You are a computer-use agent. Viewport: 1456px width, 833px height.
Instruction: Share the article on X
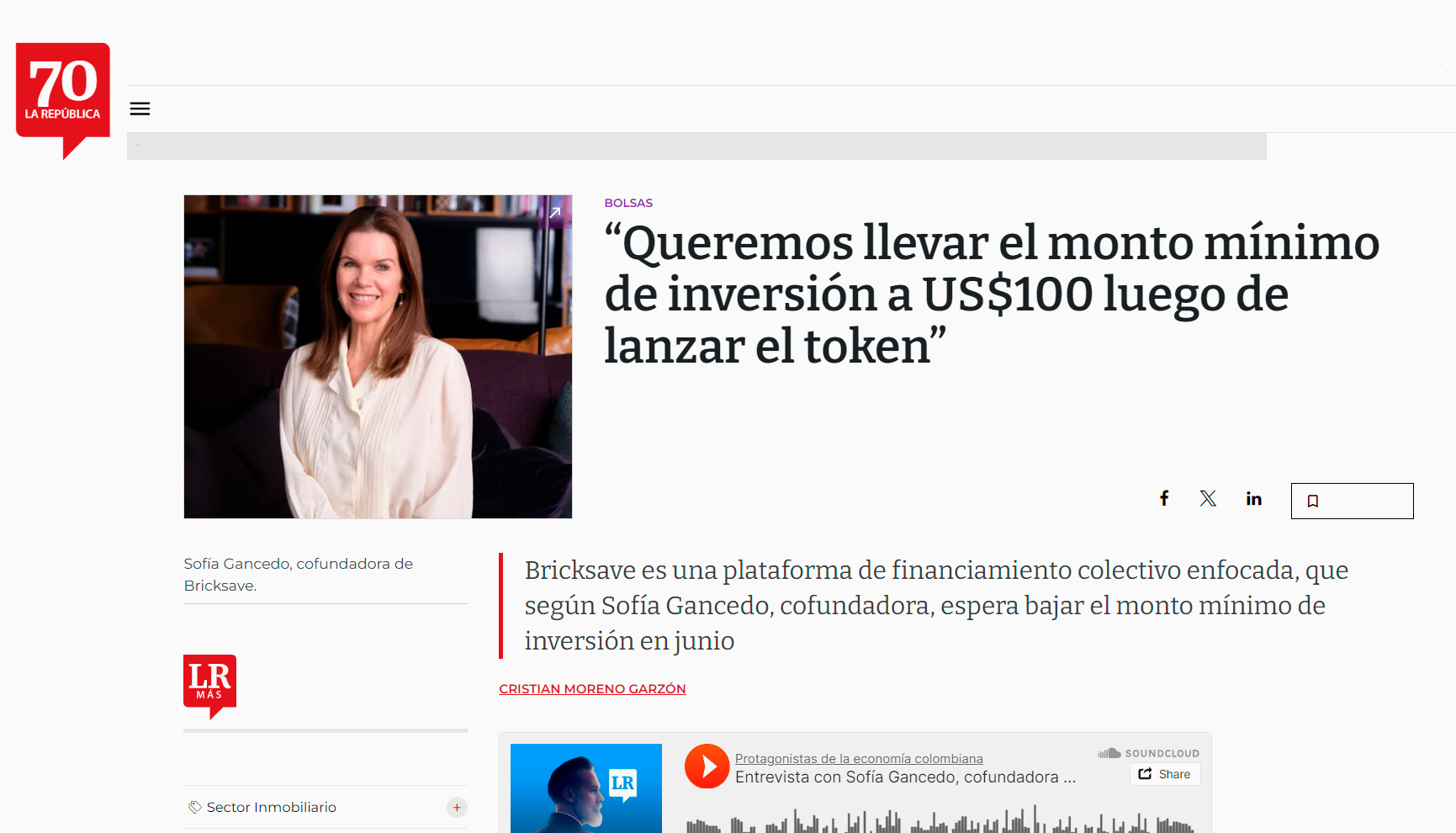[x=1208, y=498]
